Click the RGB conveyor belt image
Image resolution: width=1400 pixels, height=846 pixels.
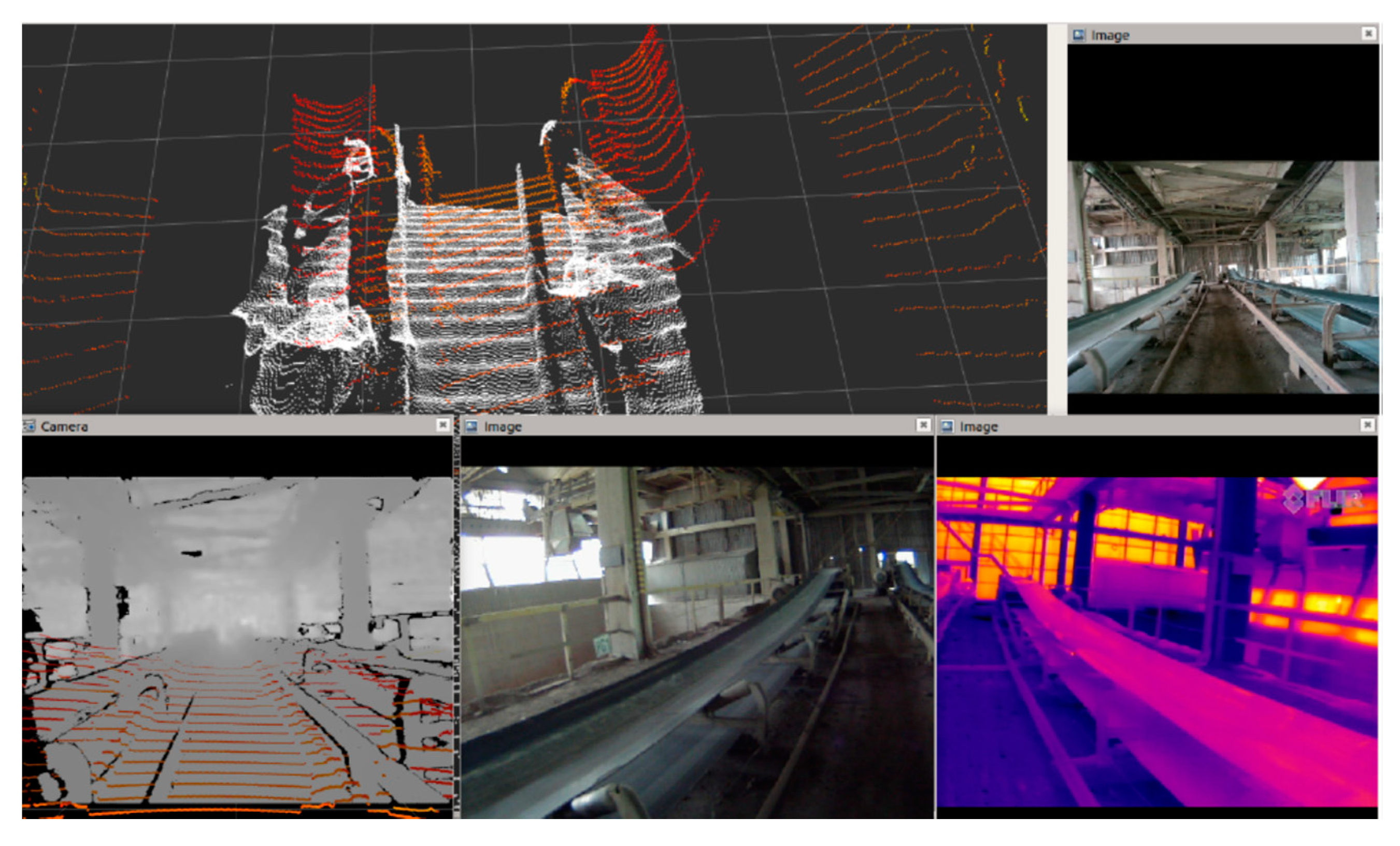click(x=696, y=642)
